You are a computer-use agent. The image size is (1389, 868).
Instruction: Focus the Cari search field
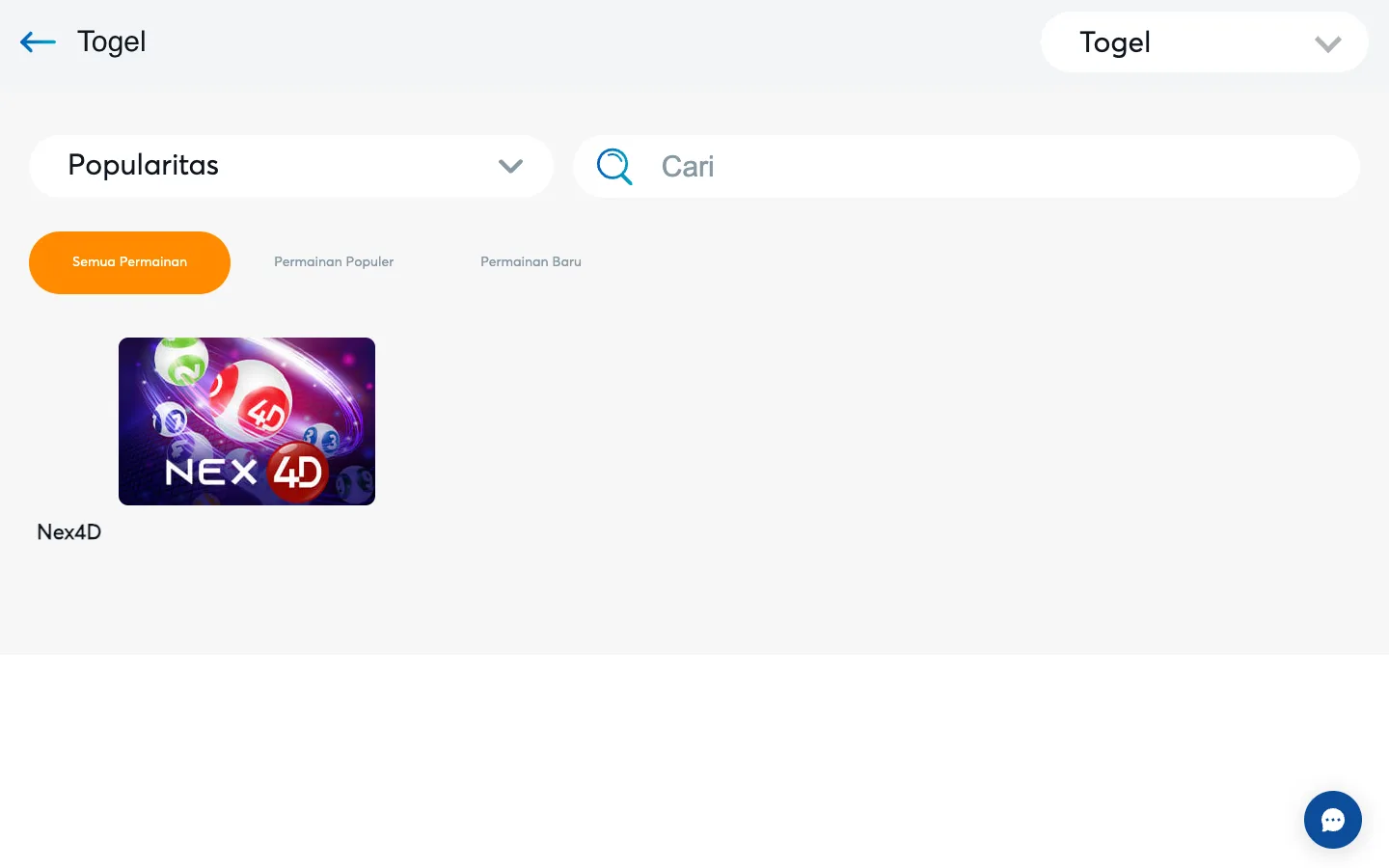967,166
